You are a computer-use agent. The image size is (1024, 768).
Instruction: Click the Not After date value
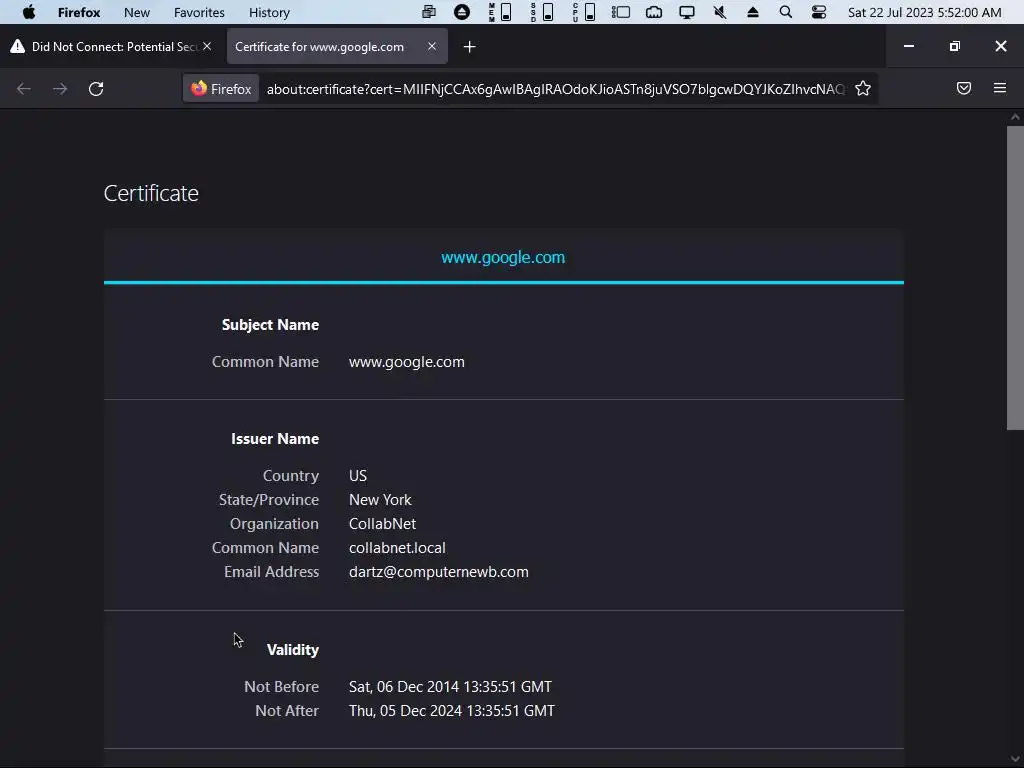[452, 711]
